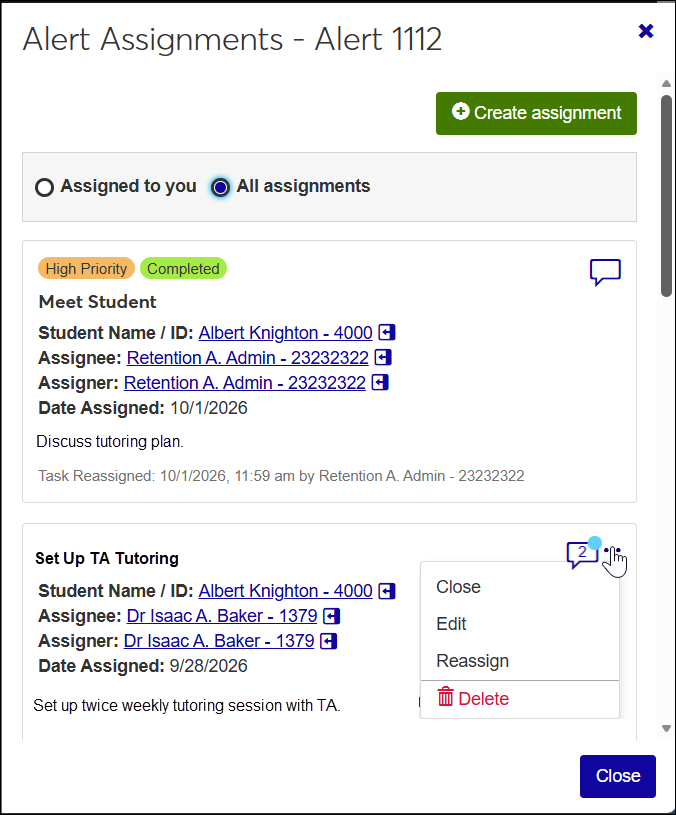Viewport: 676px width, 815px height.
Task: Close the dialog with the X icon
Action: (x=646, y=31)
